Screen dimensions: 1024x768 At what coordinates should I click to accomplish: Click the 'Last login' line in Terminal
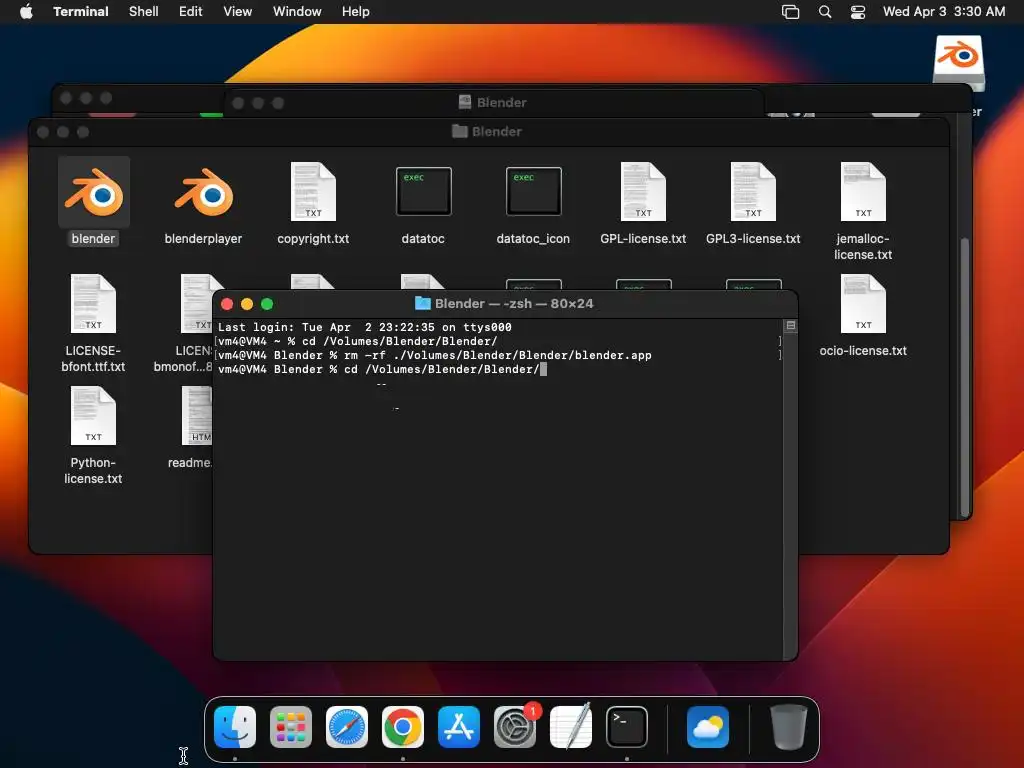[364, 327]
